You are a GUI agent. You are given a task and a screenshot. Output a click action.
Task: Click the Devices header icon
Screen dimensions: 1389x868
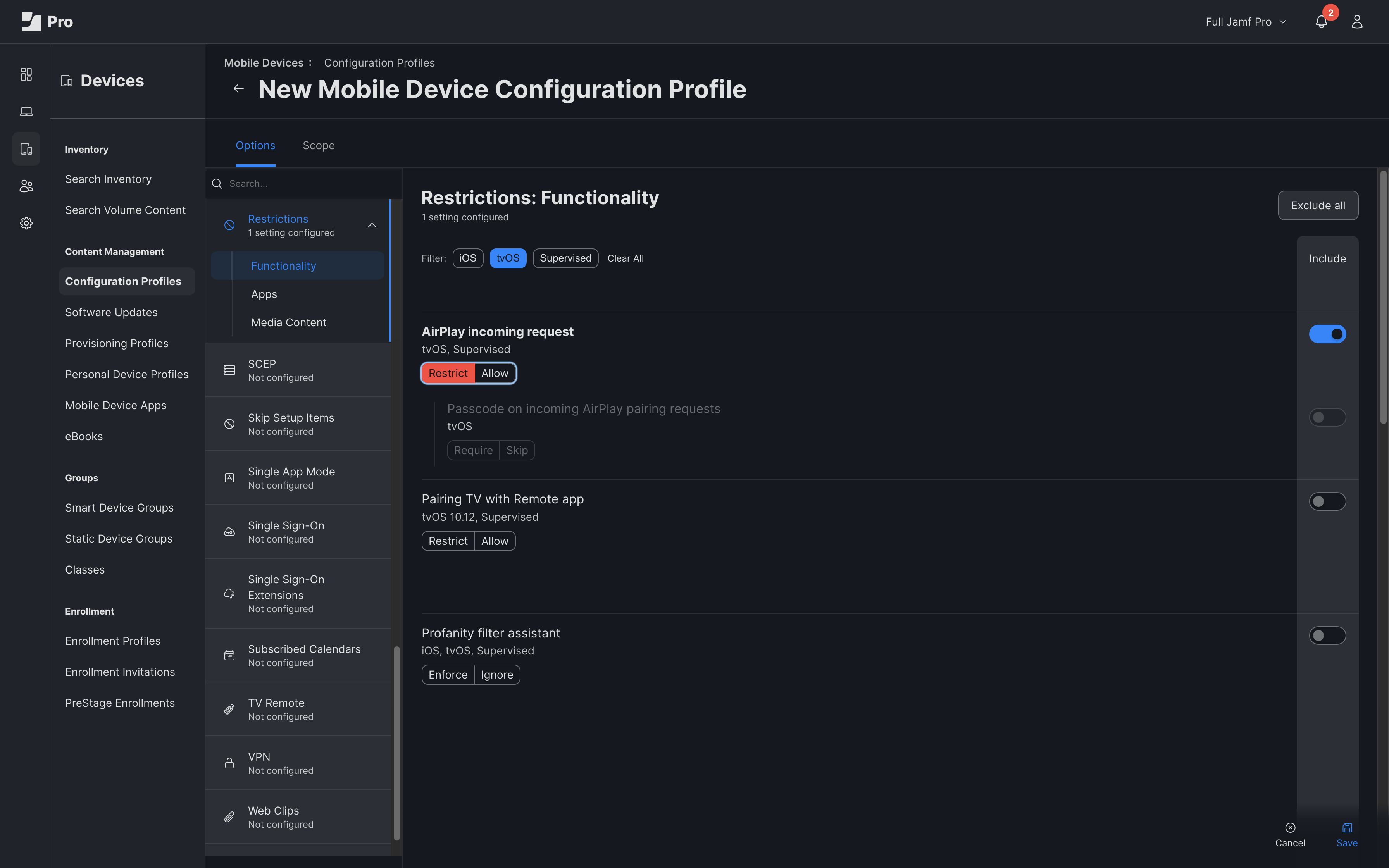(x=67, y=81)
